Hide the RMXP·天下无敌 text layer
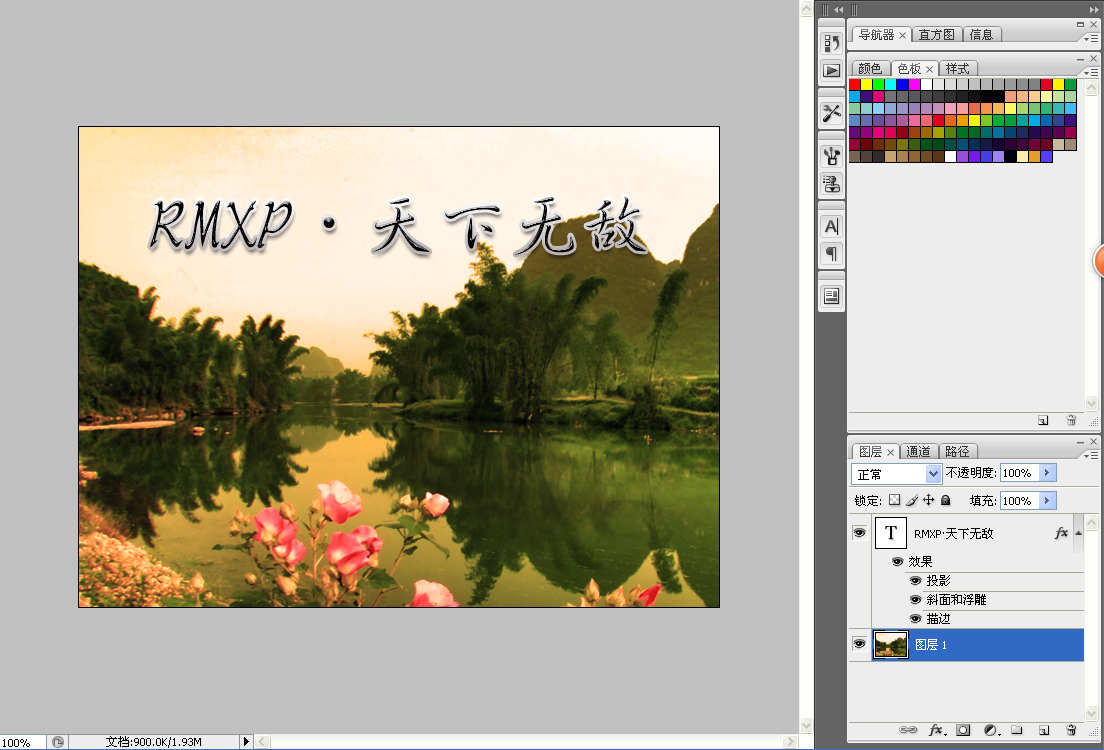Screen dimensions: 1104x750 tap(860, 532)
